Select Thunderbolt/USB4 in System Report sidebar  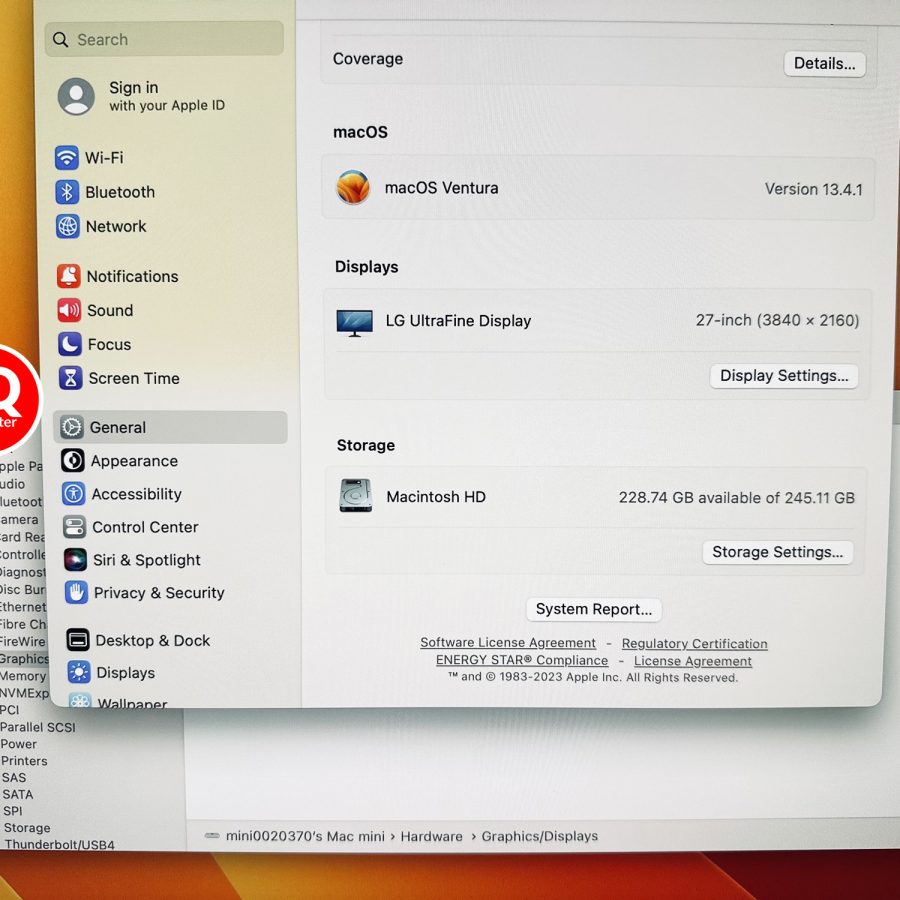[x=60, y=844]
